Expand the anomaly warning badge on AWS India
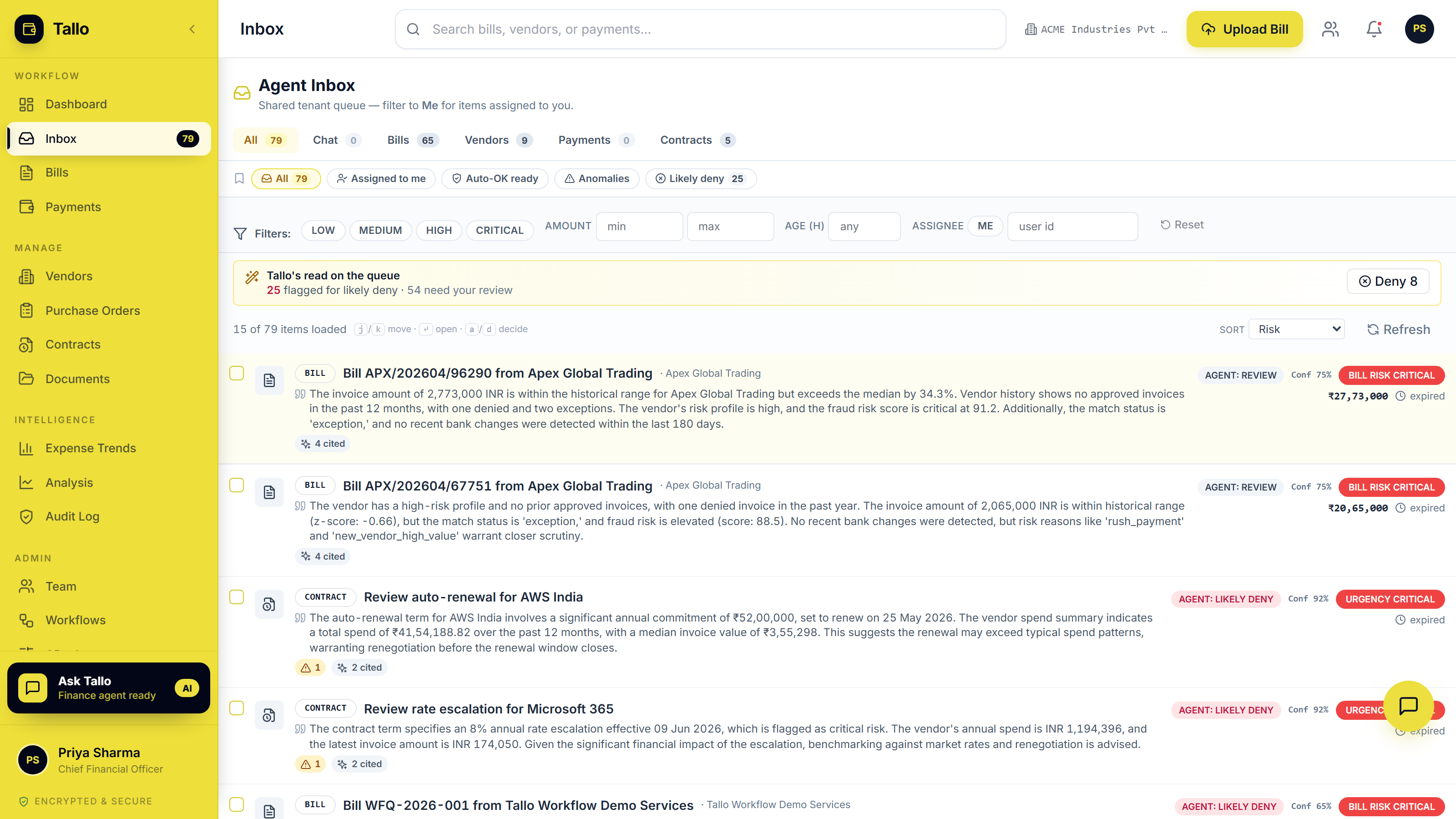The width and height of the screenshot is (1456, 819). coord(310,667)
